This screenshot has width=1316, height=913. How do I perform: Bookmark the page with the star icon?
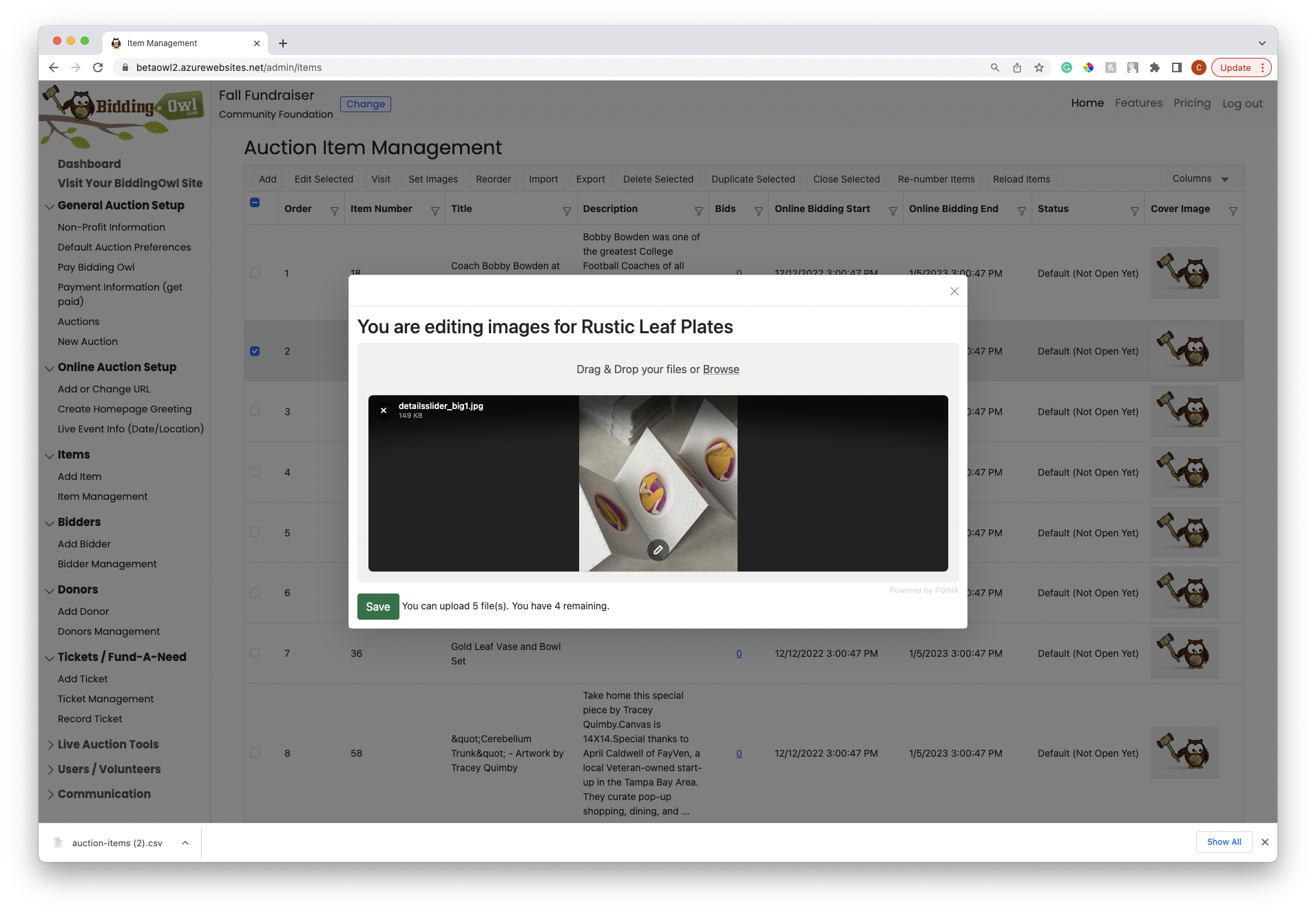[1039, 67]
